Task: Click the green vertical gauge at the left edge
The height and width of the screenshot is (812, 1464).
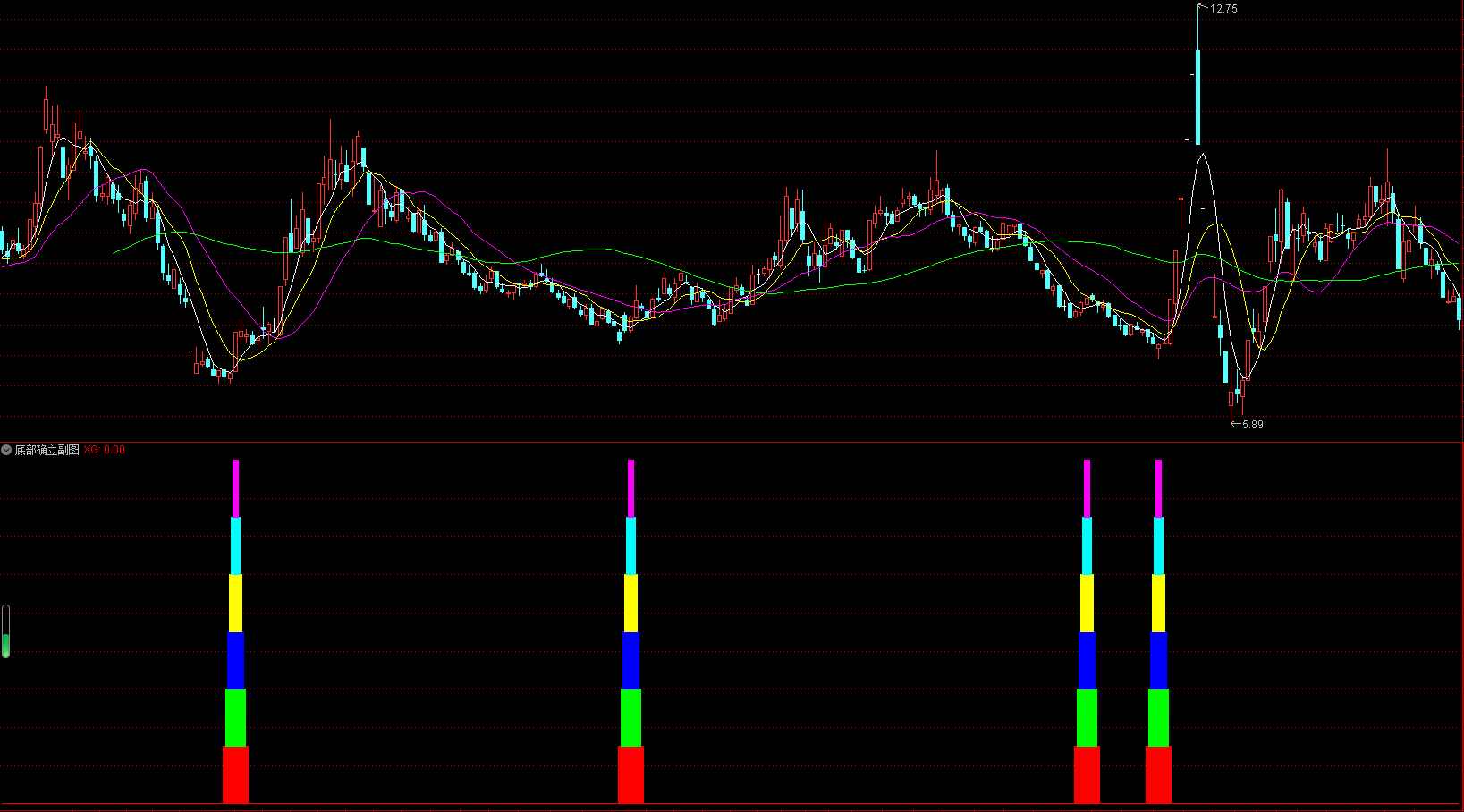Action: pyautogui.click(x=6, y=631)
